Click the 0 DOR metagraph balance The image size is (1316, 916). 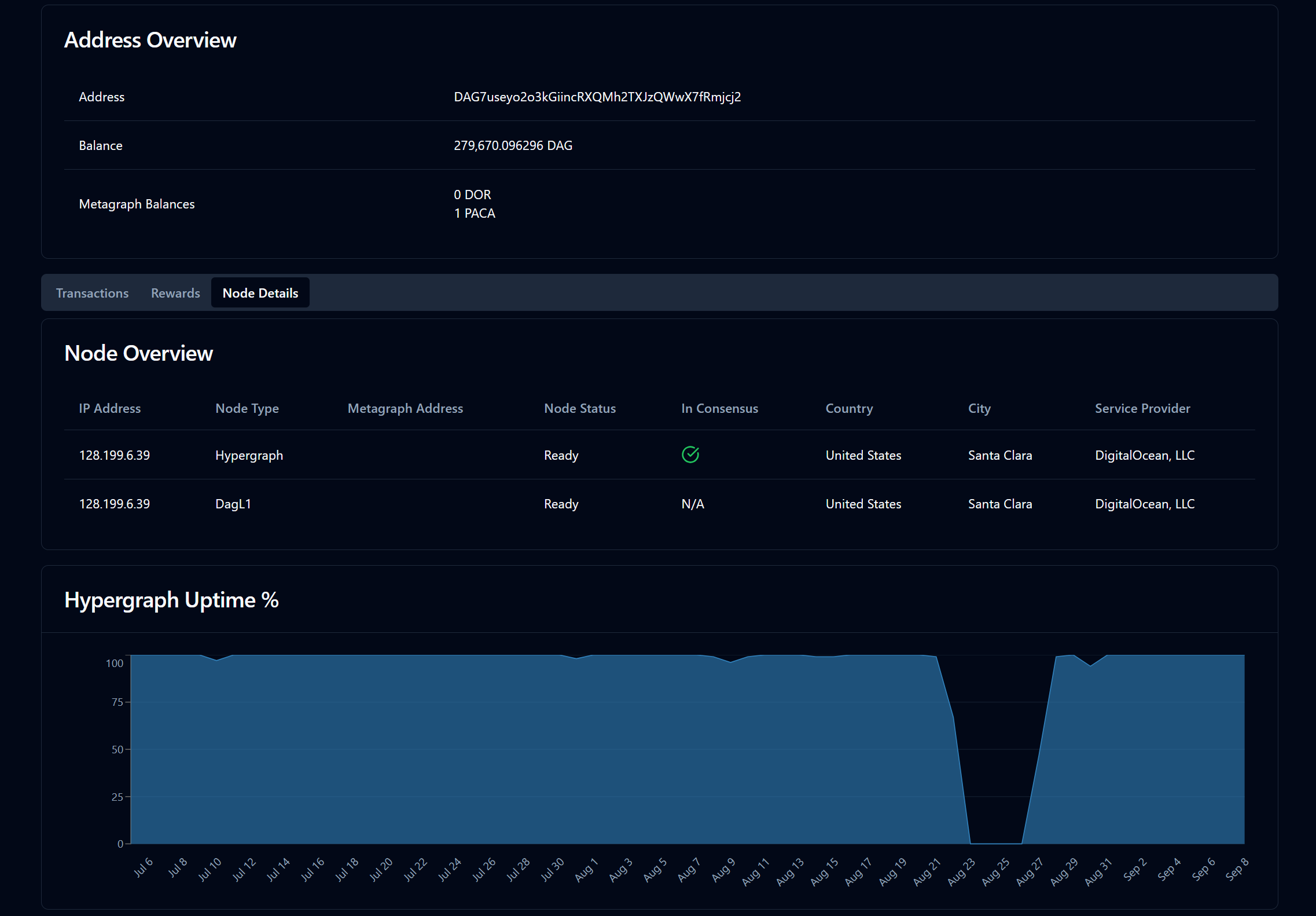472,195
